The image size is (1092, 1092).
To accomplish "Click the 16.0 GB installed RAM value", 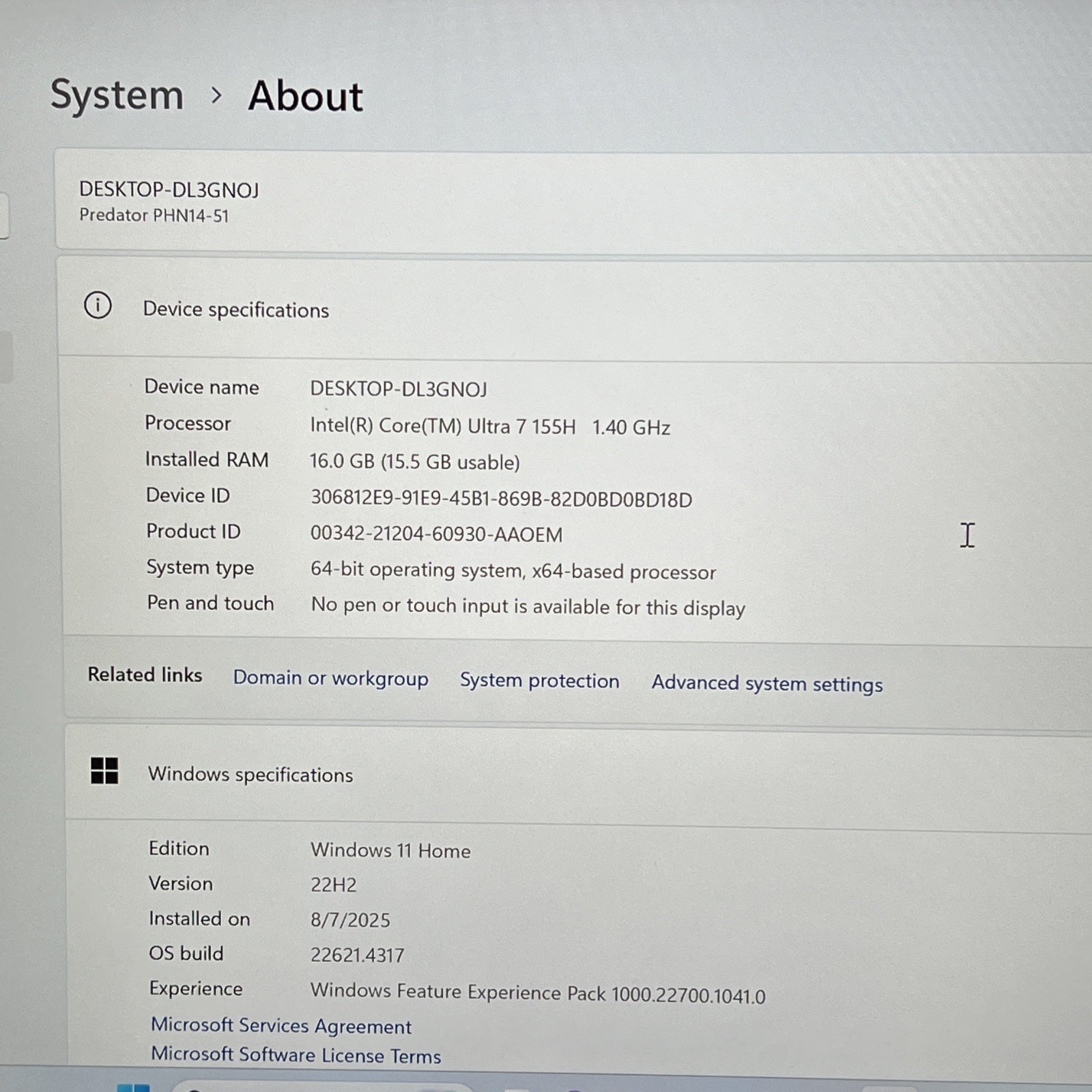I will [x=414, y=461].
